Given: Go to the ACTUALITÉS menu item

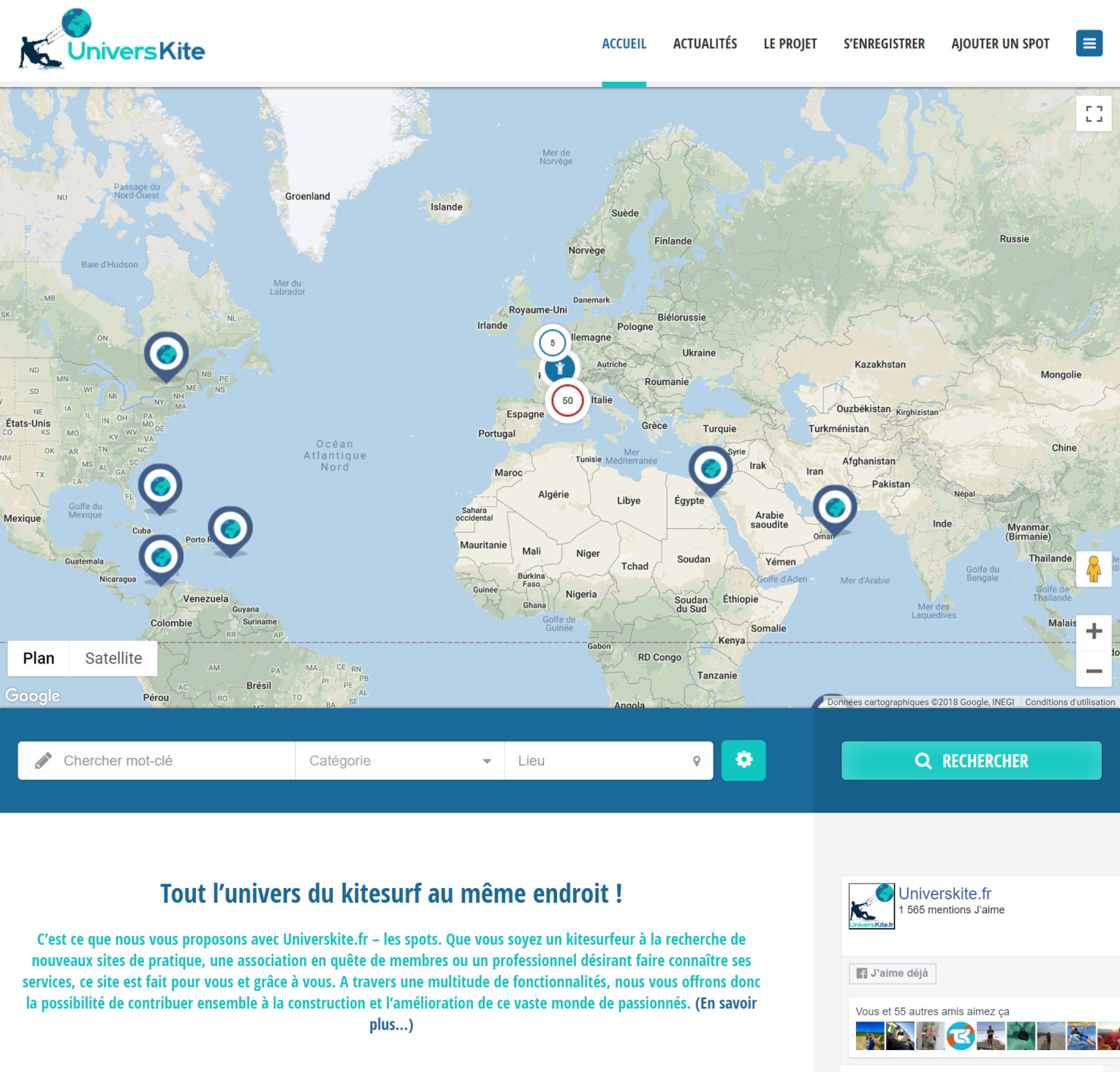Looking at the screenshot, I should pos(705,44).
